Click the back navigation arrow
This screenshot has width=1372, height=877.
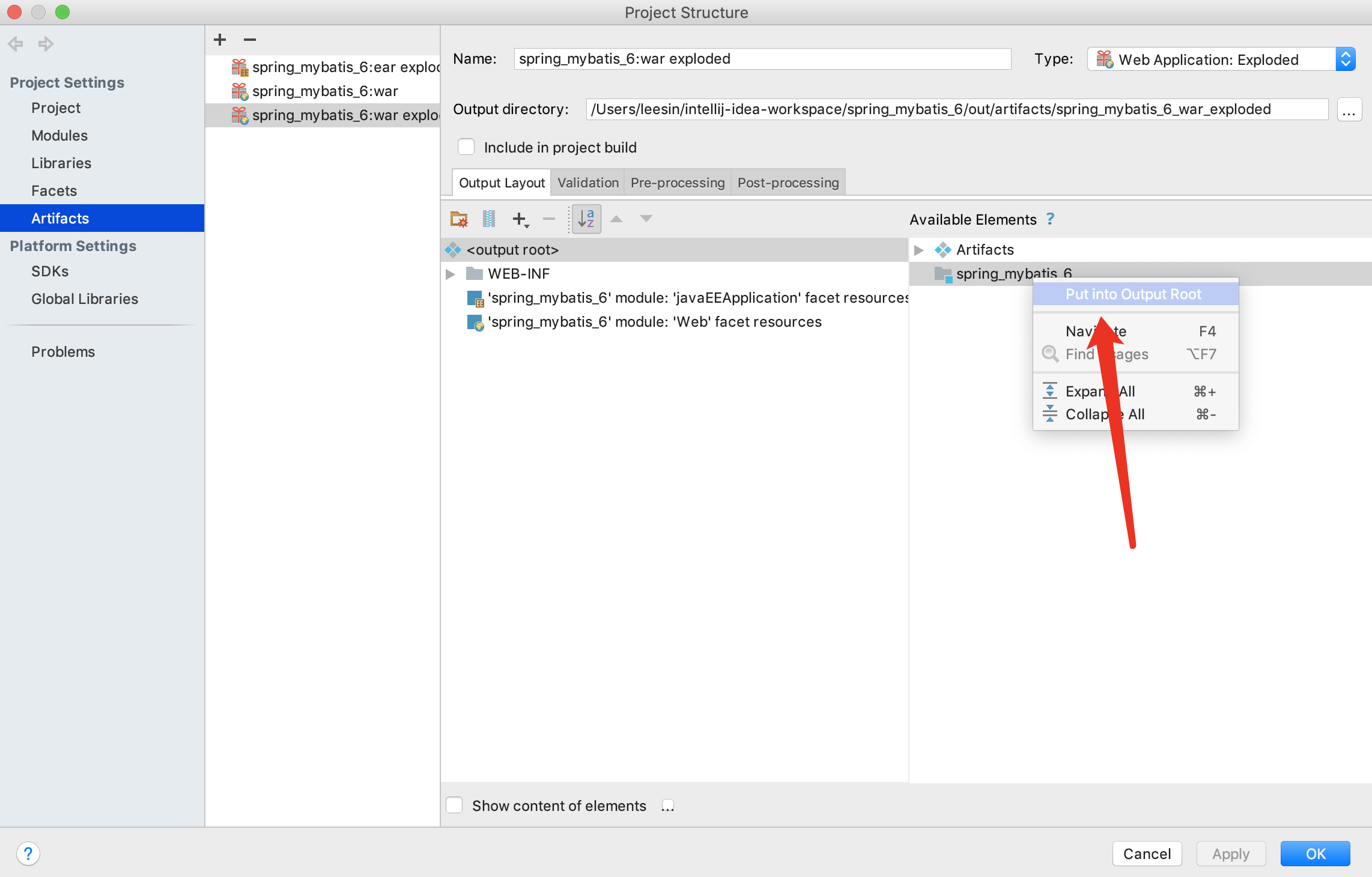[16, 43]
